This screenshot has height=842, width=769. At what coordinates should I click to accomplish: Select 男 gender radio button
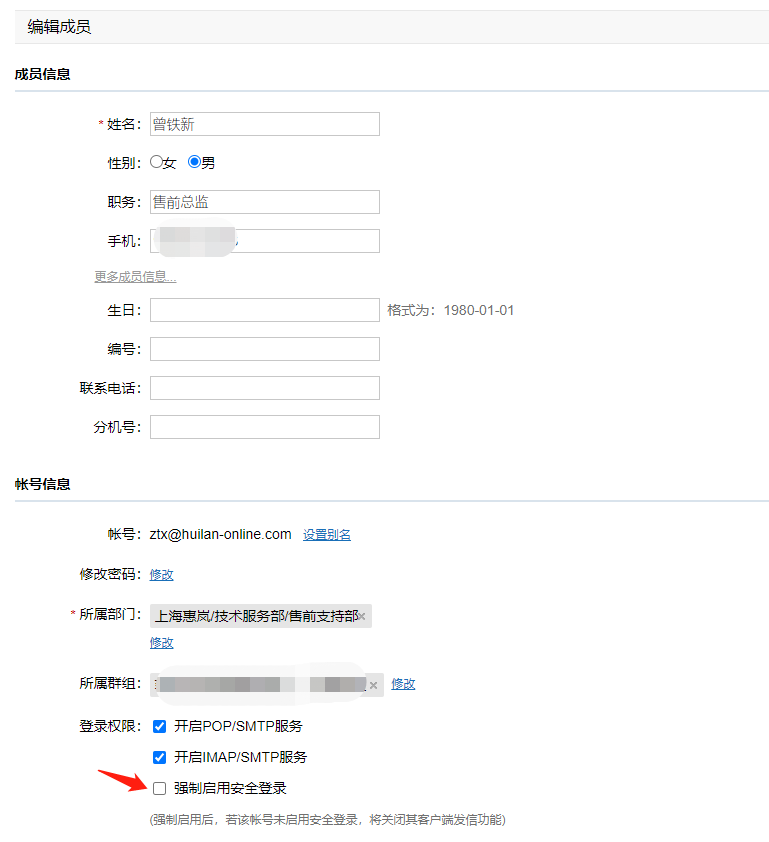click(194, 161)
